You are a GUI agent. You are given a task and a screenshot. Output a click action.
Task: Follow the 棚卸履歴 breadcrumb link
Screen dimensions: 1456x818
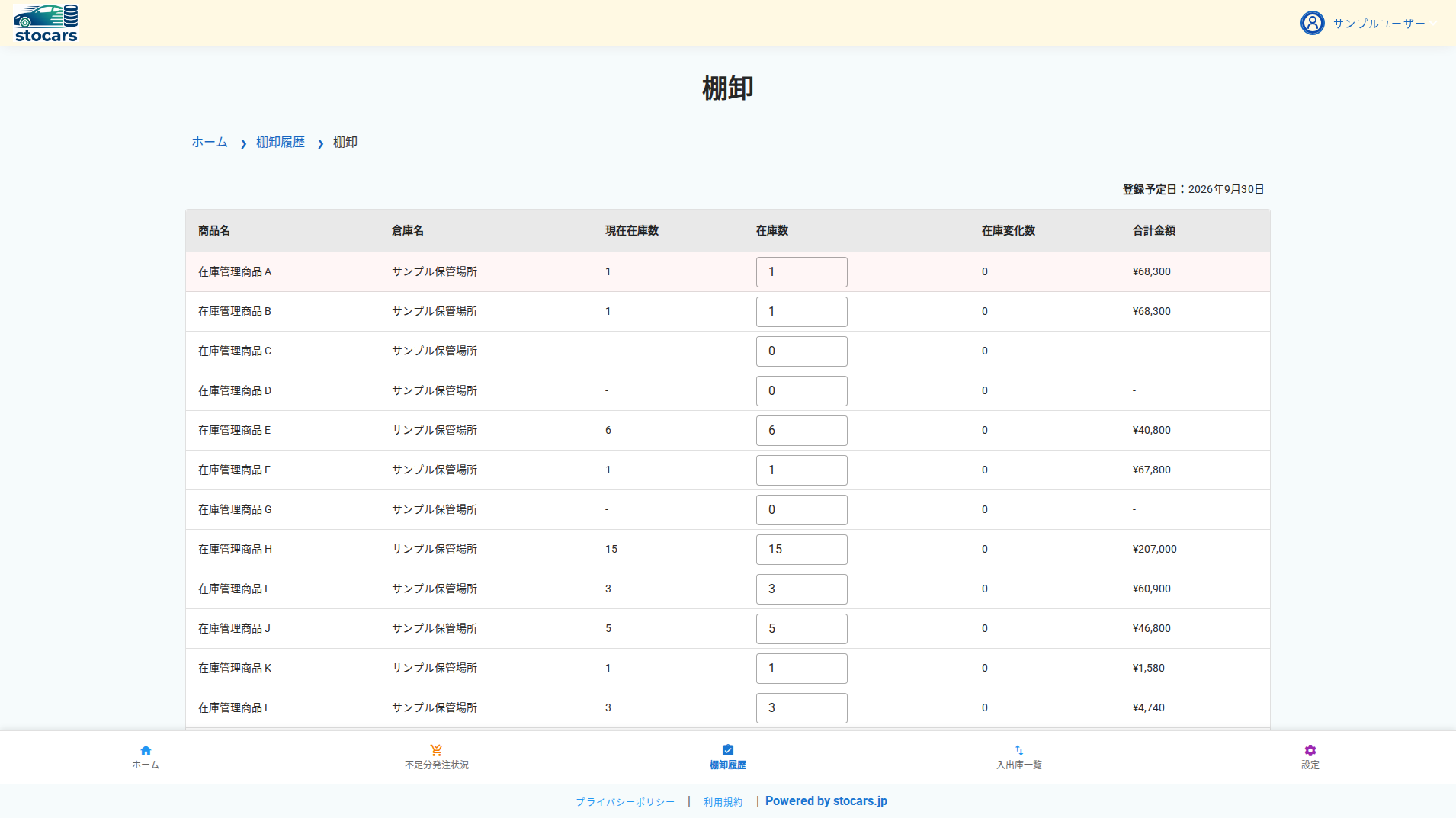point(281,142)
